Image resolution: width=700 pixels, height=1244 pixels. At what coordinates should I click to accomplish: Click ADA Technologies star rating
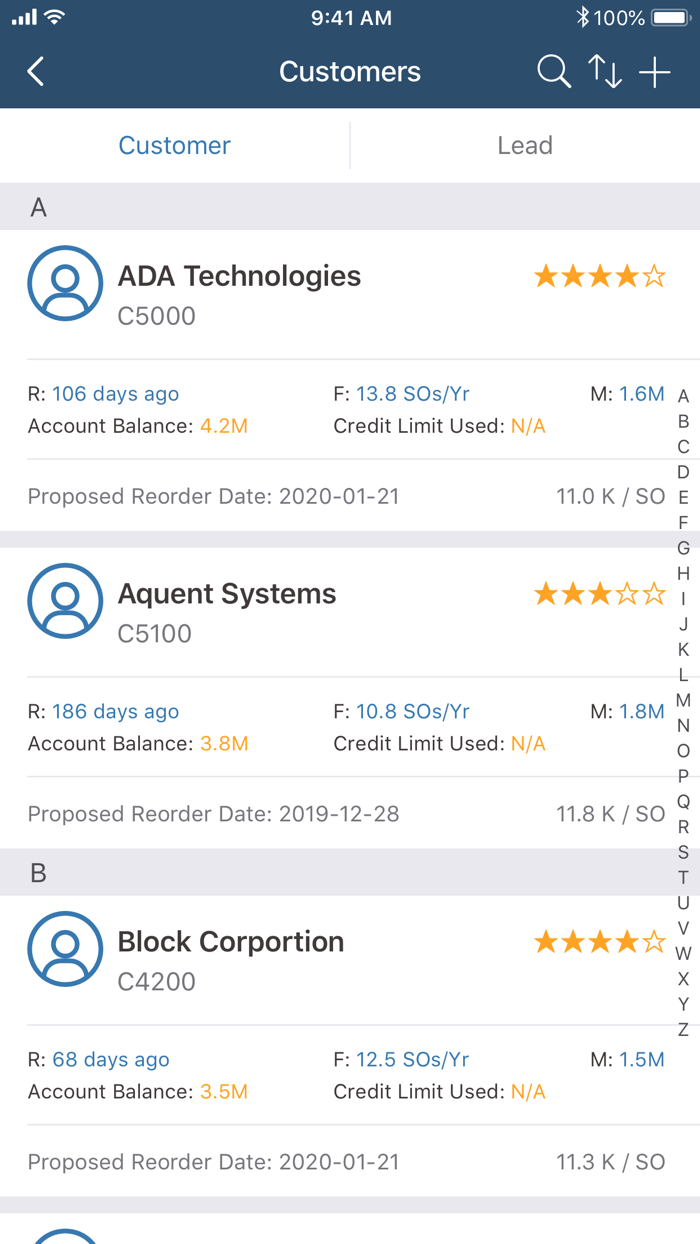click(x=599, y=276)
